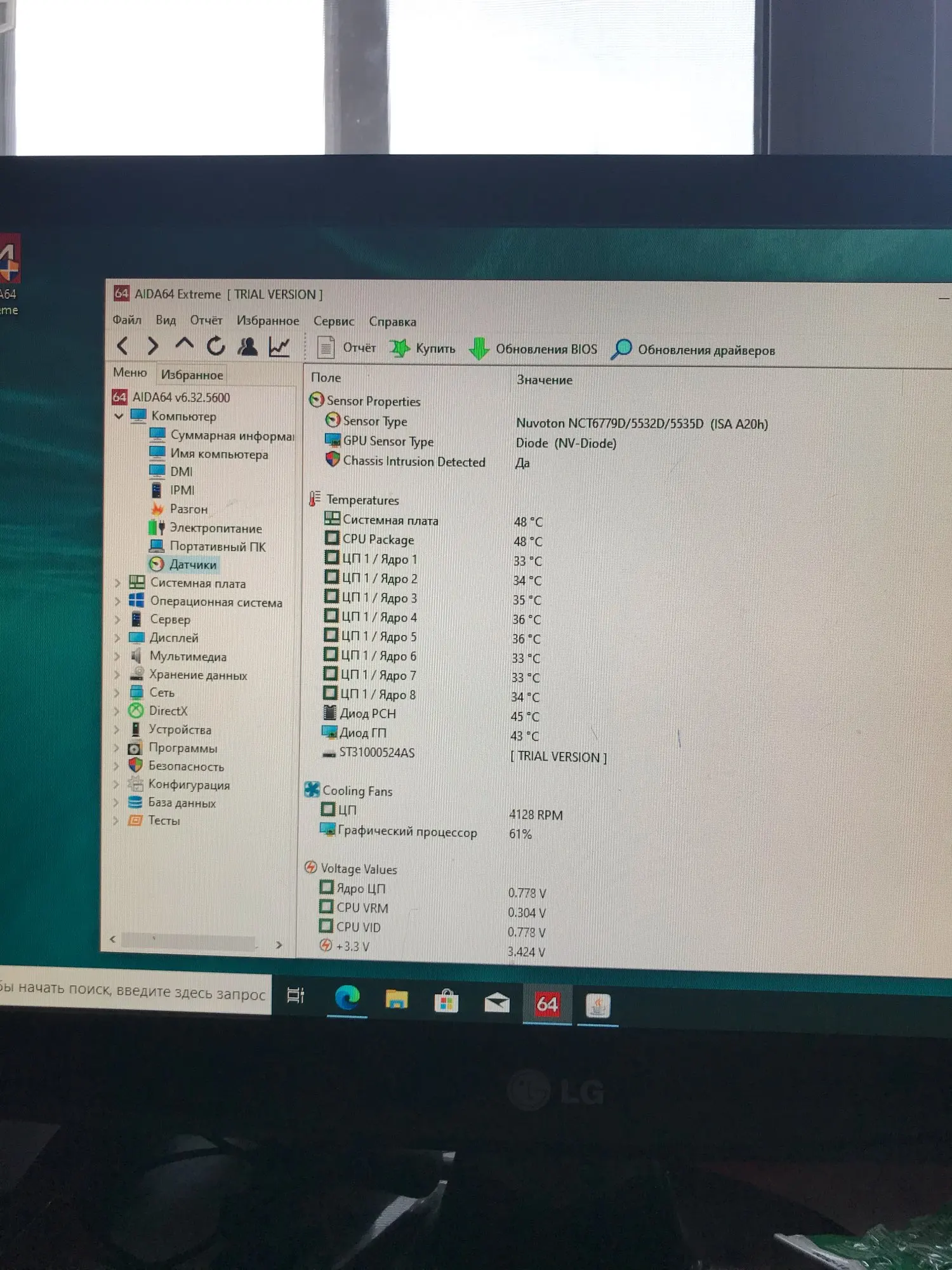Viewport: 952px width, 1270px height.
Task: Collapse the Компьютер tree node
Action: (119, 417)
